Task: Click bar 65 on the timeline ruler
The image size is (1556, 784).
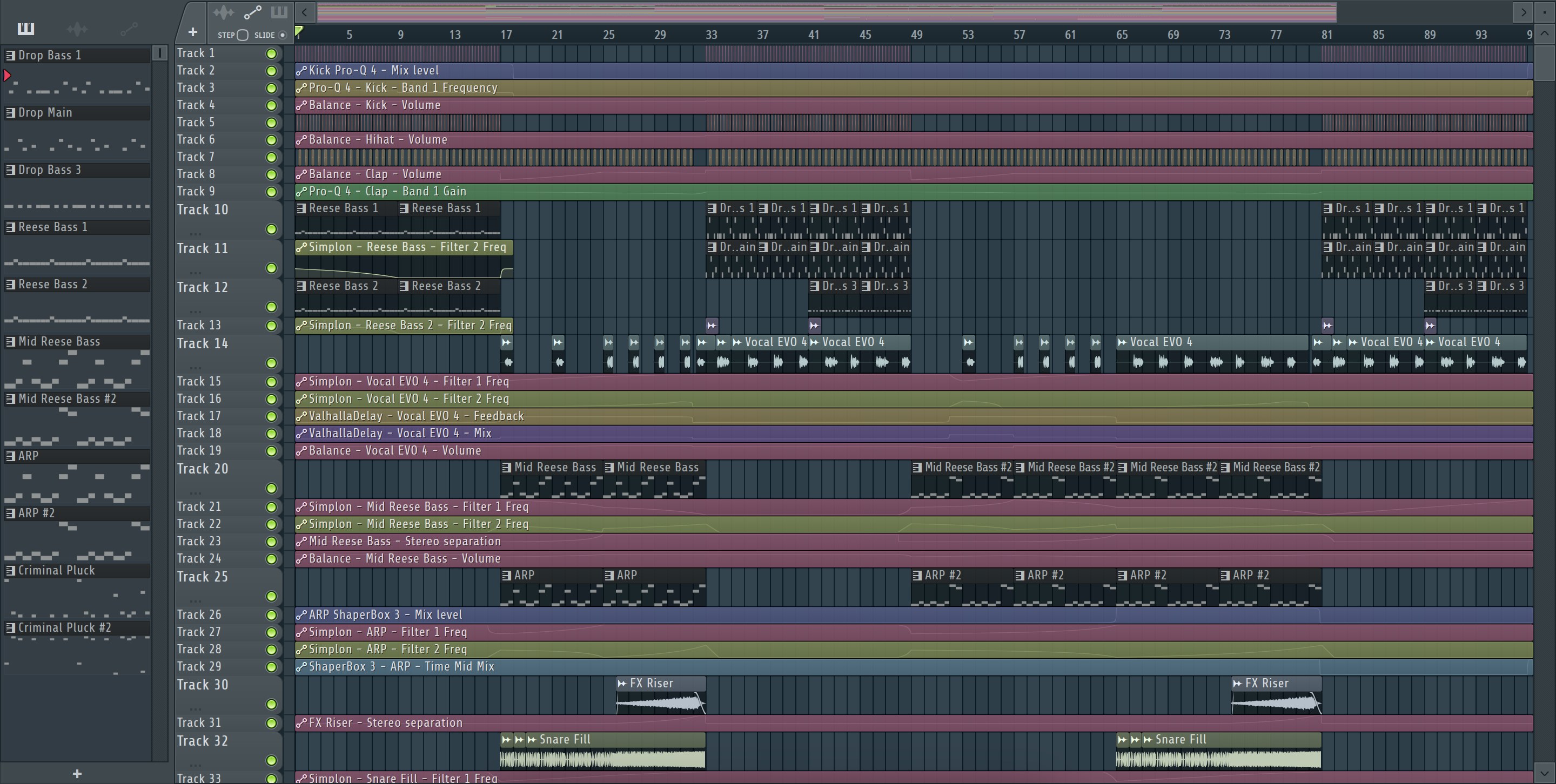Action: click(1122, 35)
